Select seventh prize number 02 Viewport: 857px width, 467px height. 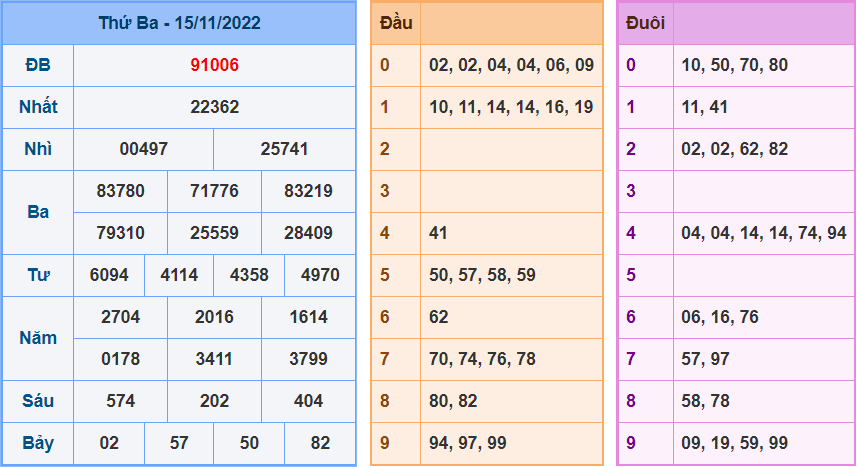tap(109, 443)
